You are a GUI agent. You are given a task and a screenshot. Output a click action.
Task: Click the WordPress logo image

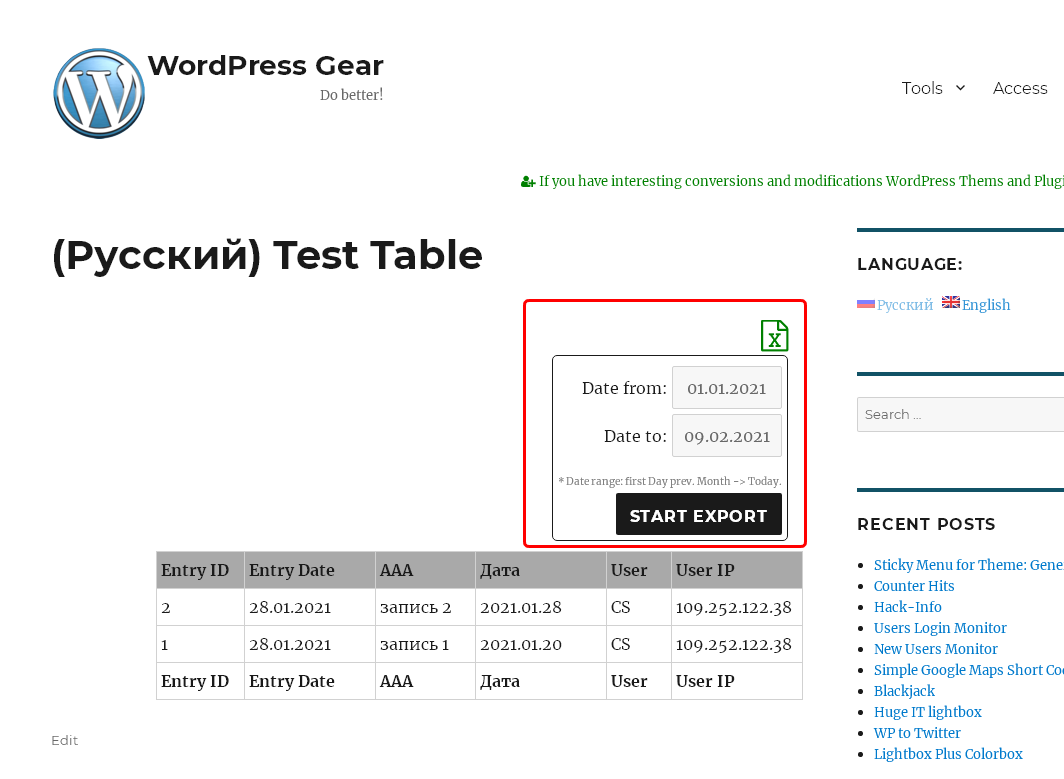[x=99, y=93]
